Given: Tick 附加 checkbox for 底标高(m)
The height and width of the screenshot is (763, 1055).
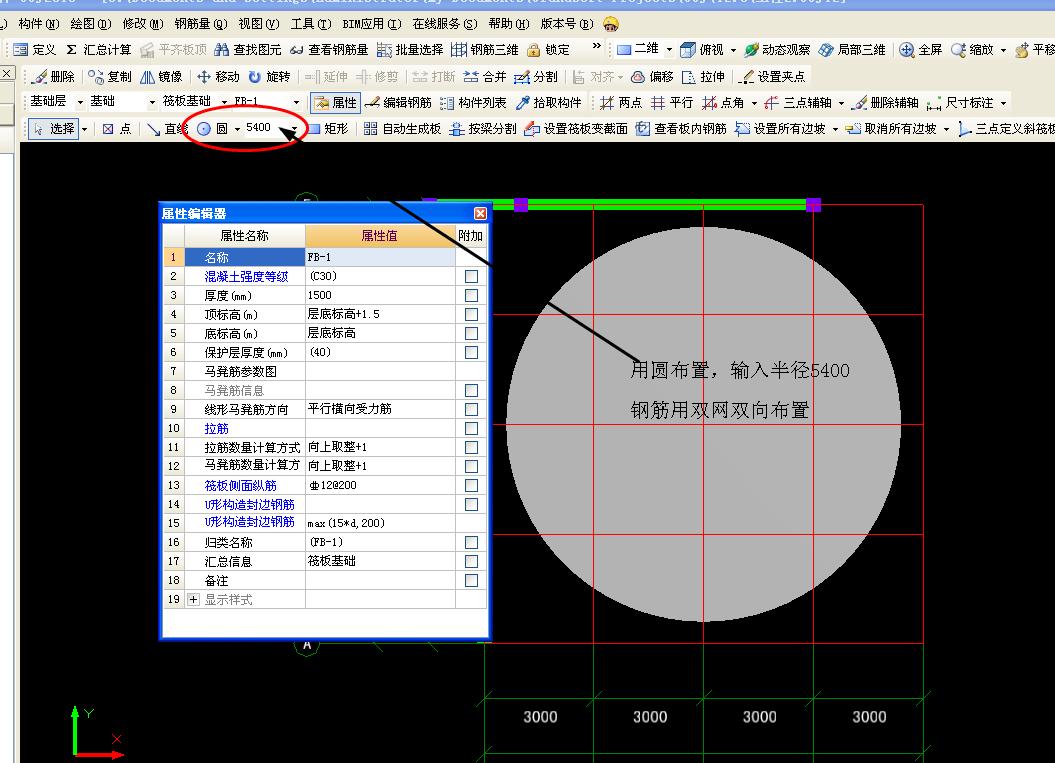Looking at the screenshot, I should [471, 334].
